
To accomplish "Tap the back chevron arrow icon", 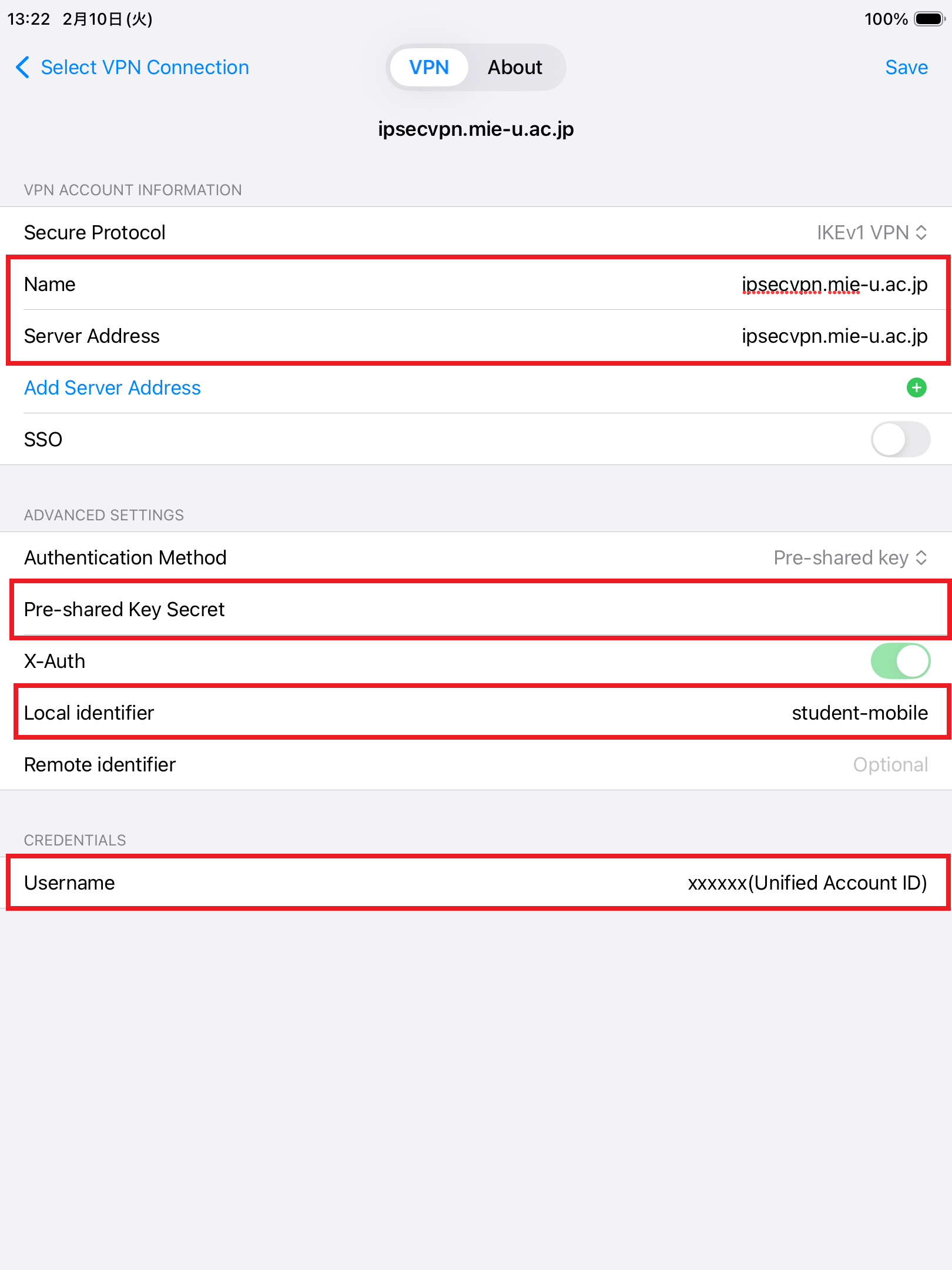I will tap(22, 68).
